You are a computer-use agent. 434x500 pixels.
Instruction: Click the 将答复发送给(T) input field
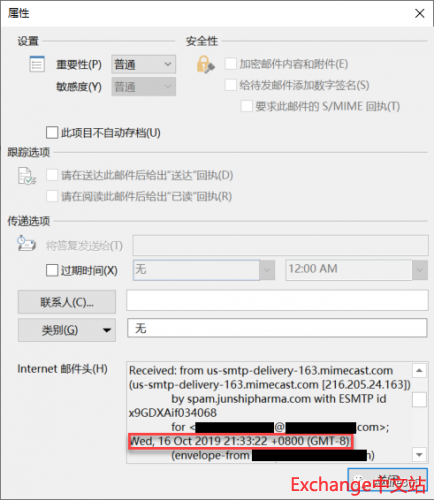[x=281, y=245]
